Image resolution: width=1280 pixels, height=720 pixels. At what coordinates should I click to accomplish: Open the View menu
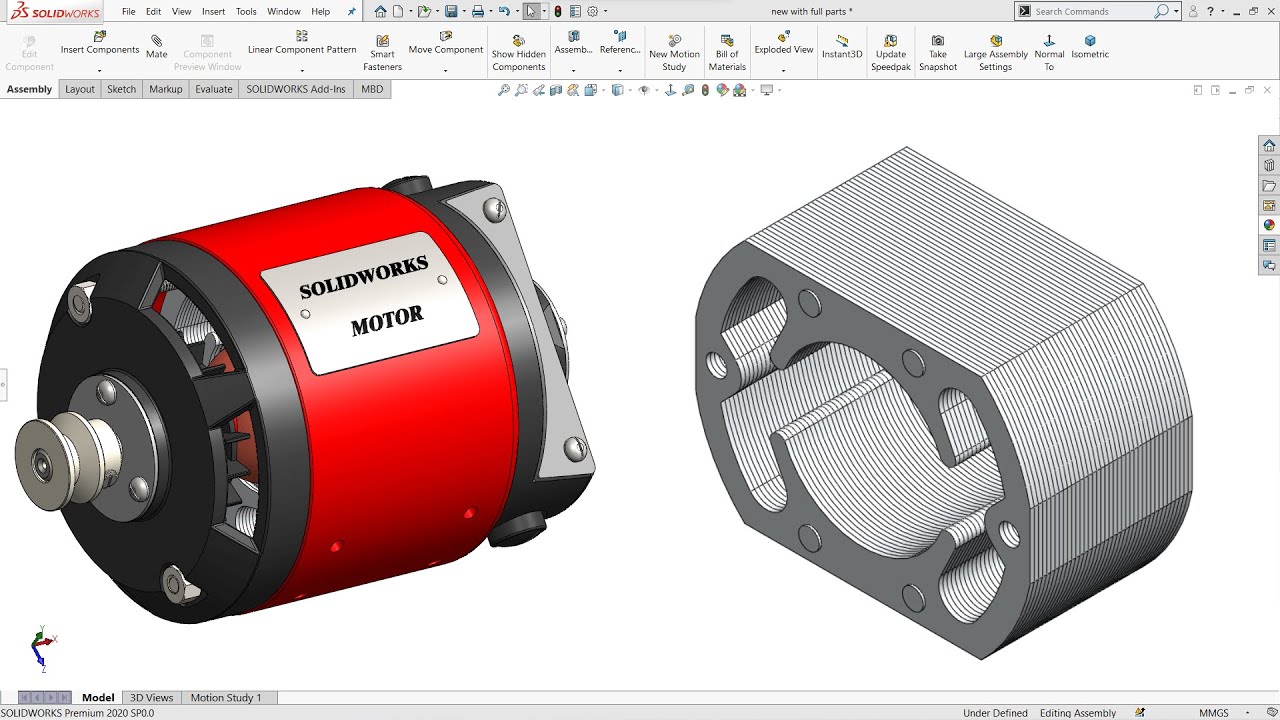tap(181, 11)
